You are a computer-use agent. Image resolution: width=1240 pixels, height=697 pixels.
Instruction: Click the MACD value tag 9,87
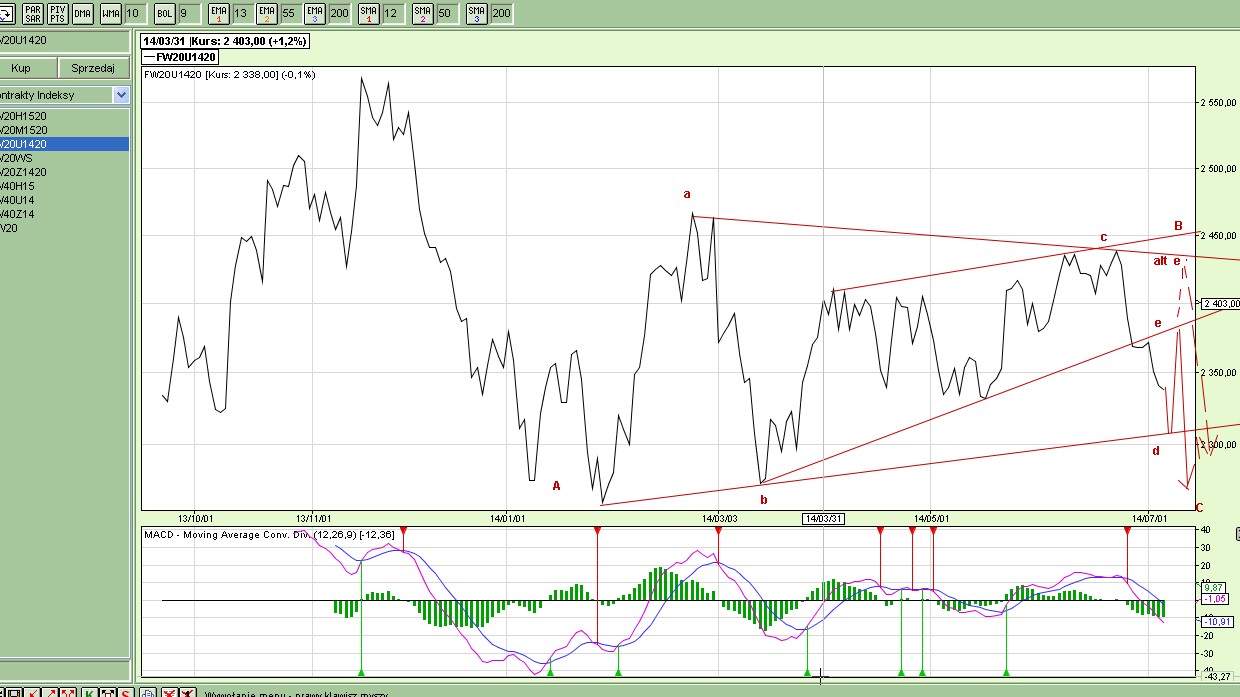coord(1211,587)
